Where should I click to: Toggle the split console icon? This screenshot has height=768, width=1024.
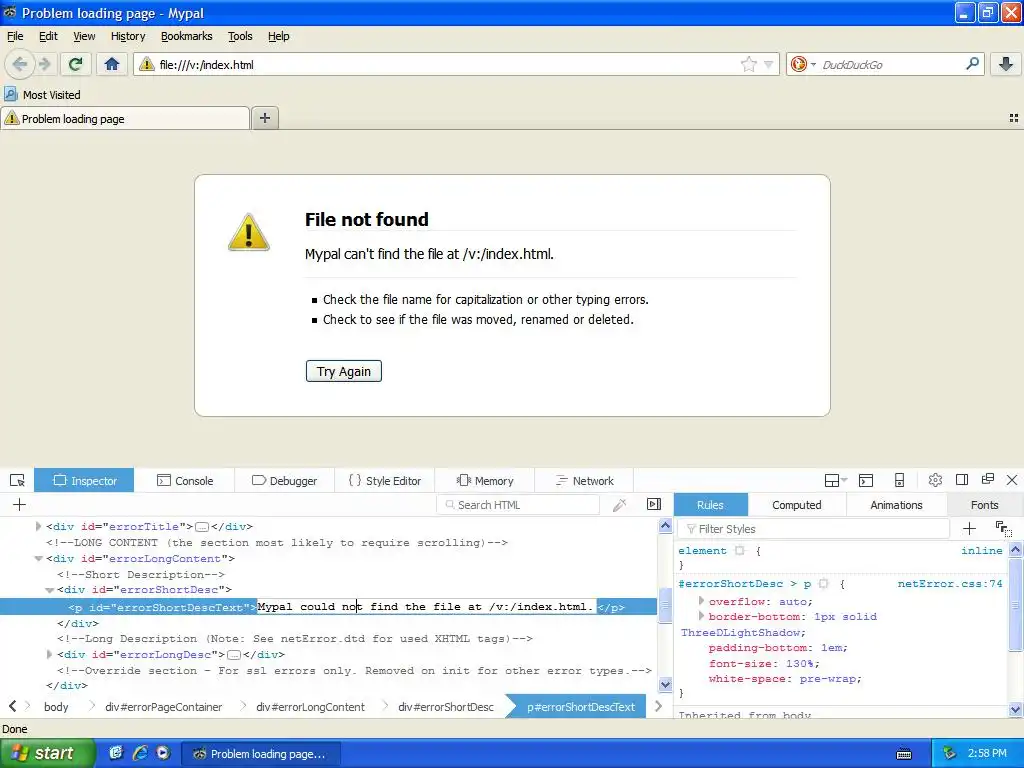pyautogui.click(x=866, y=481)
